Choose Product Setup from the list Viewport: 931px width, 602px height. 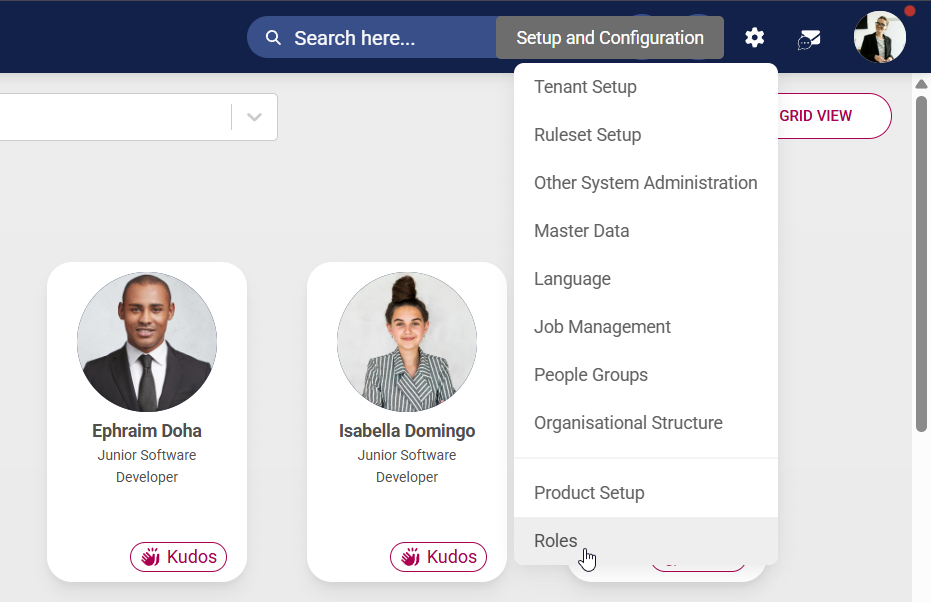tap(589, 493)
